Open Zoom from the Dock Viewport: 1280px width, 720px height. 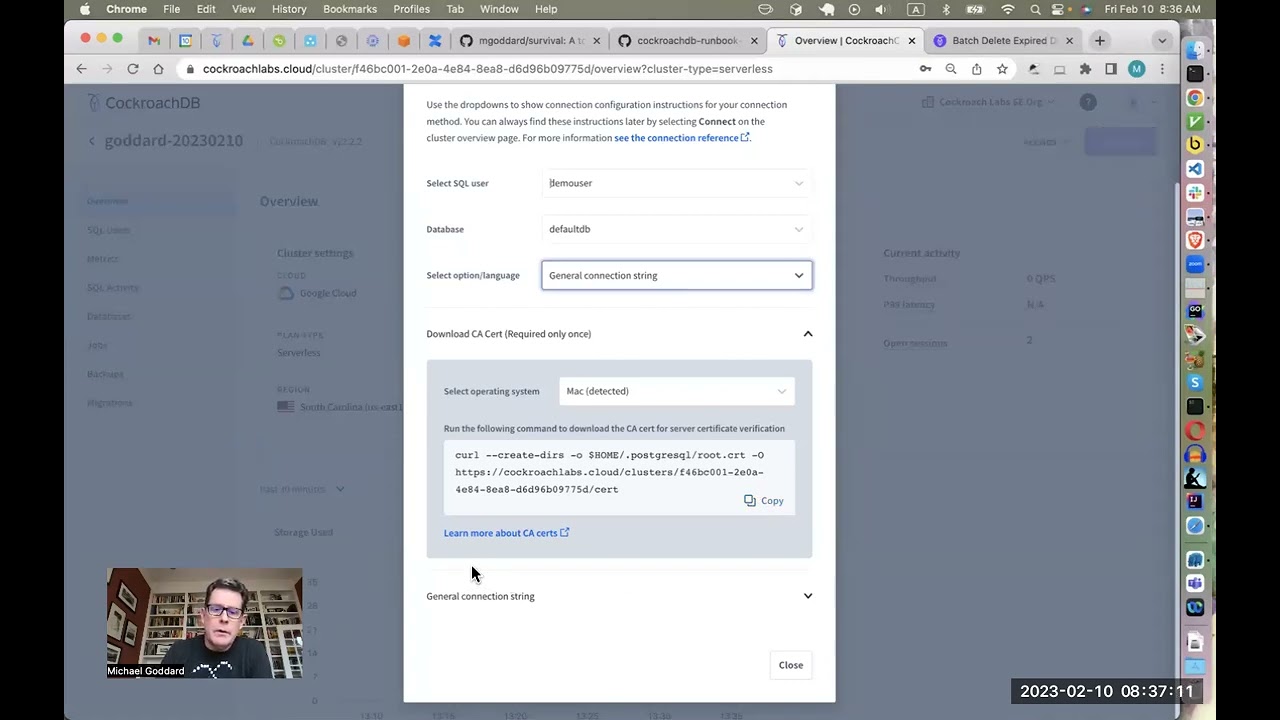click(1195, 264)
